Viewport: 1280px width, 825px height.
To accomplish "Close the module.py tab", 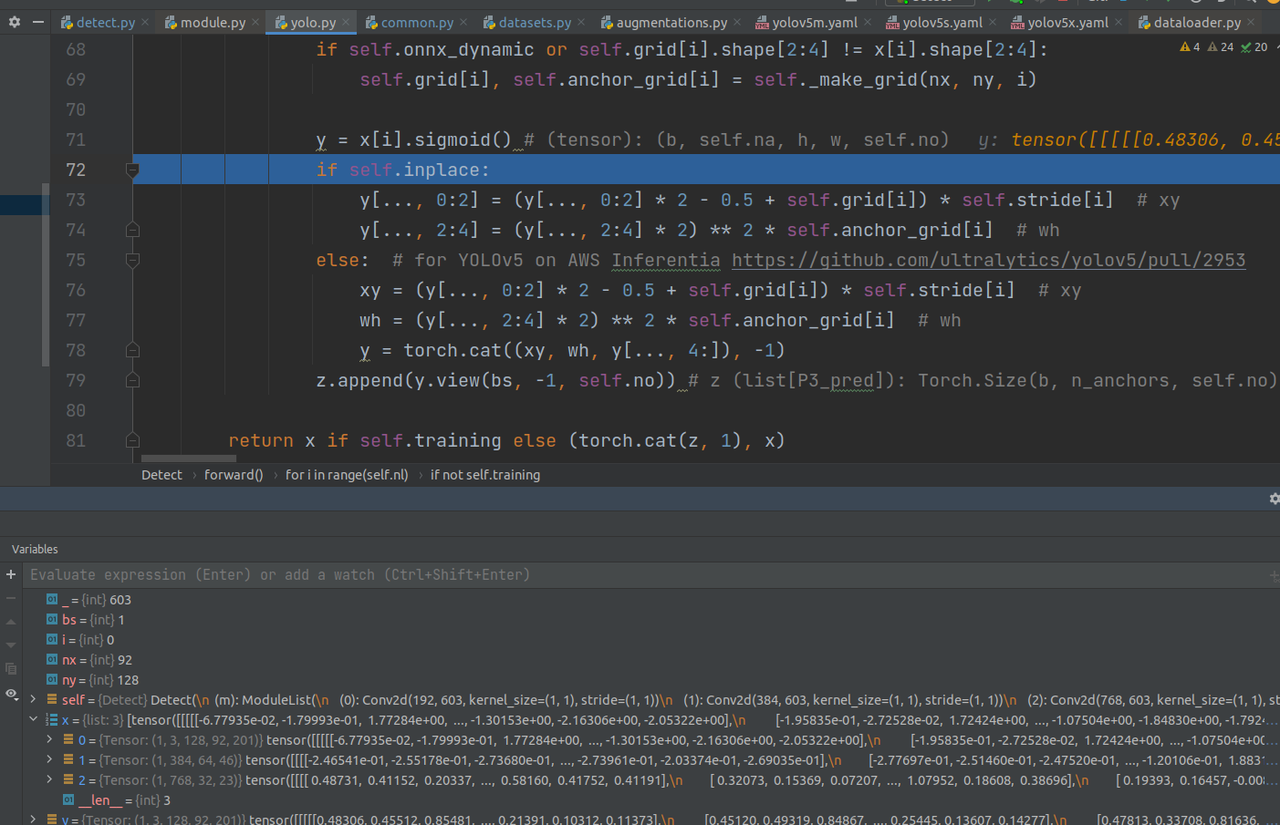I will (x=257, y=22).
